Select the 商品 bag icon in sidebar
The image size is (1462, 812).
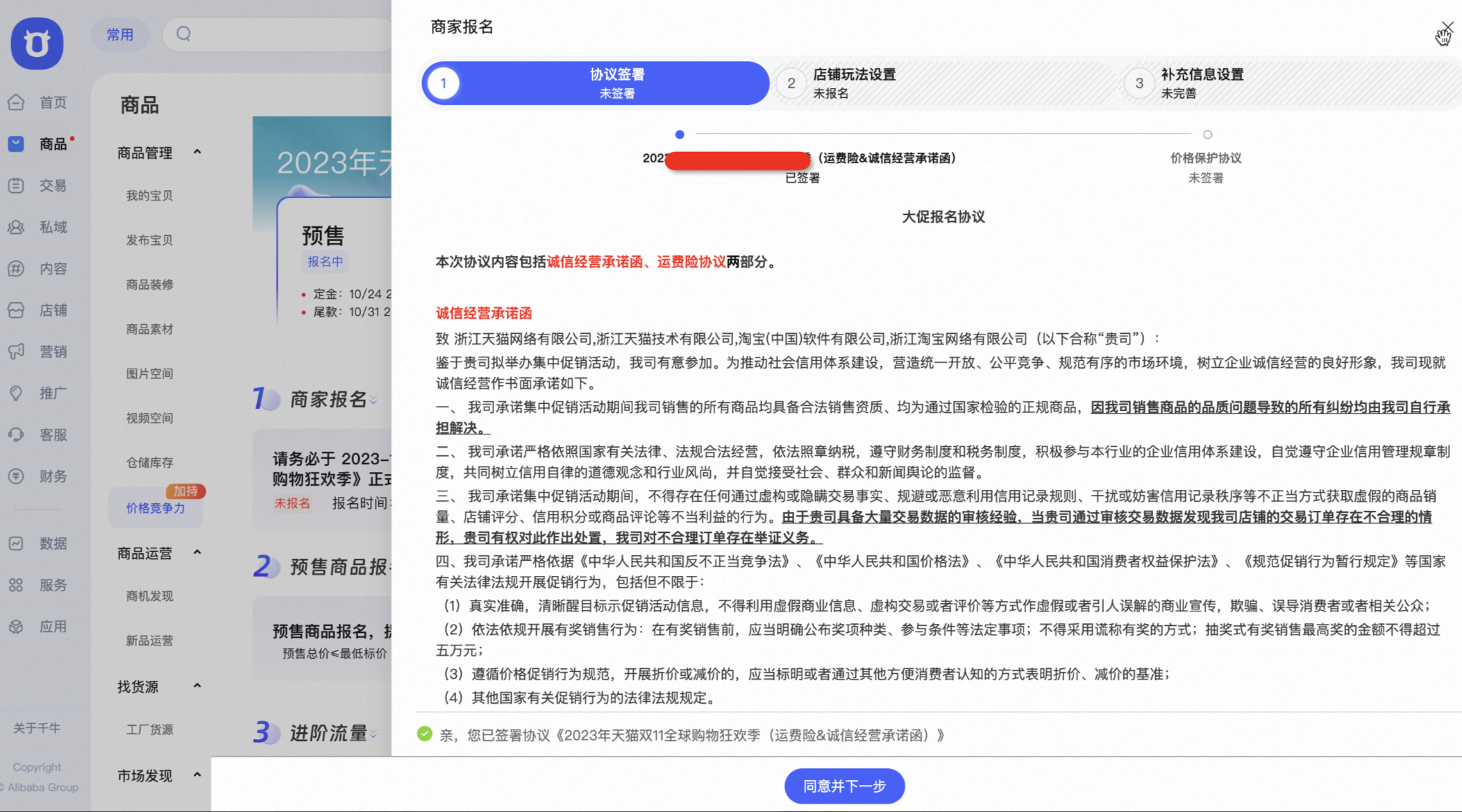click(x=17, y=144)
